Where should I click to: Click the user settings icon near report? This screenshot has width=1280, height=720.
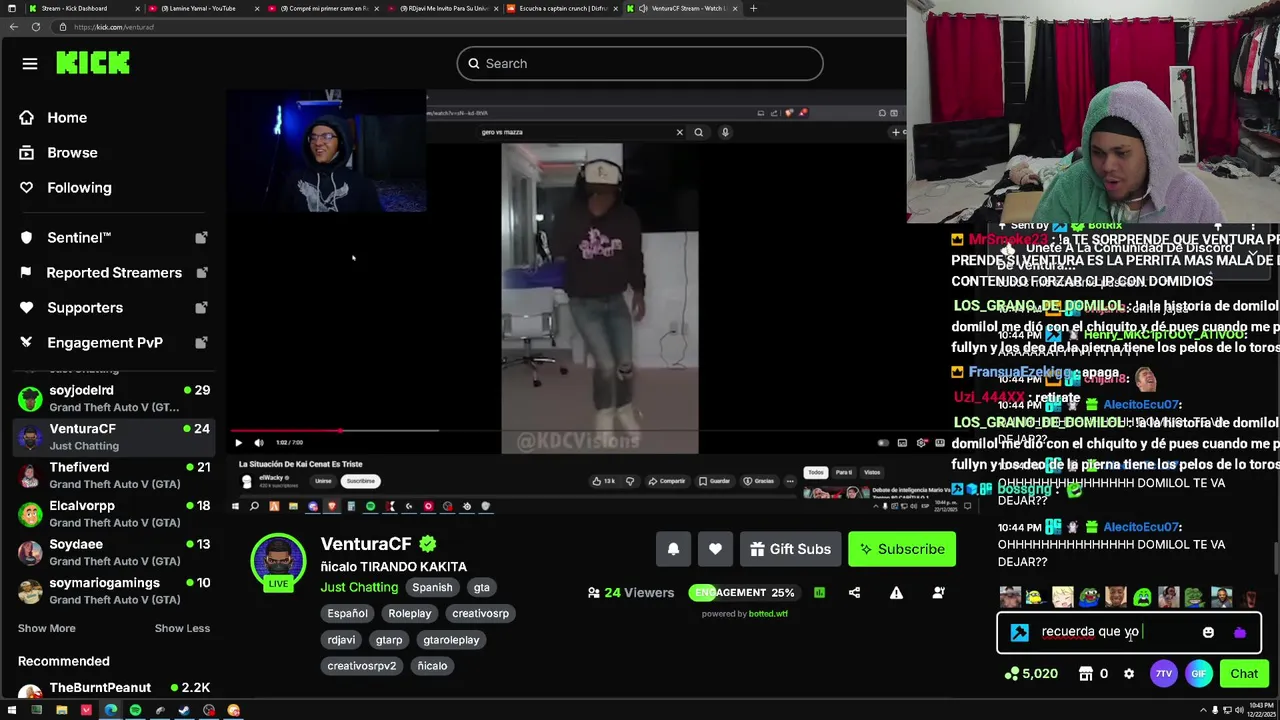pyautogui.click(x=938, y=593)
